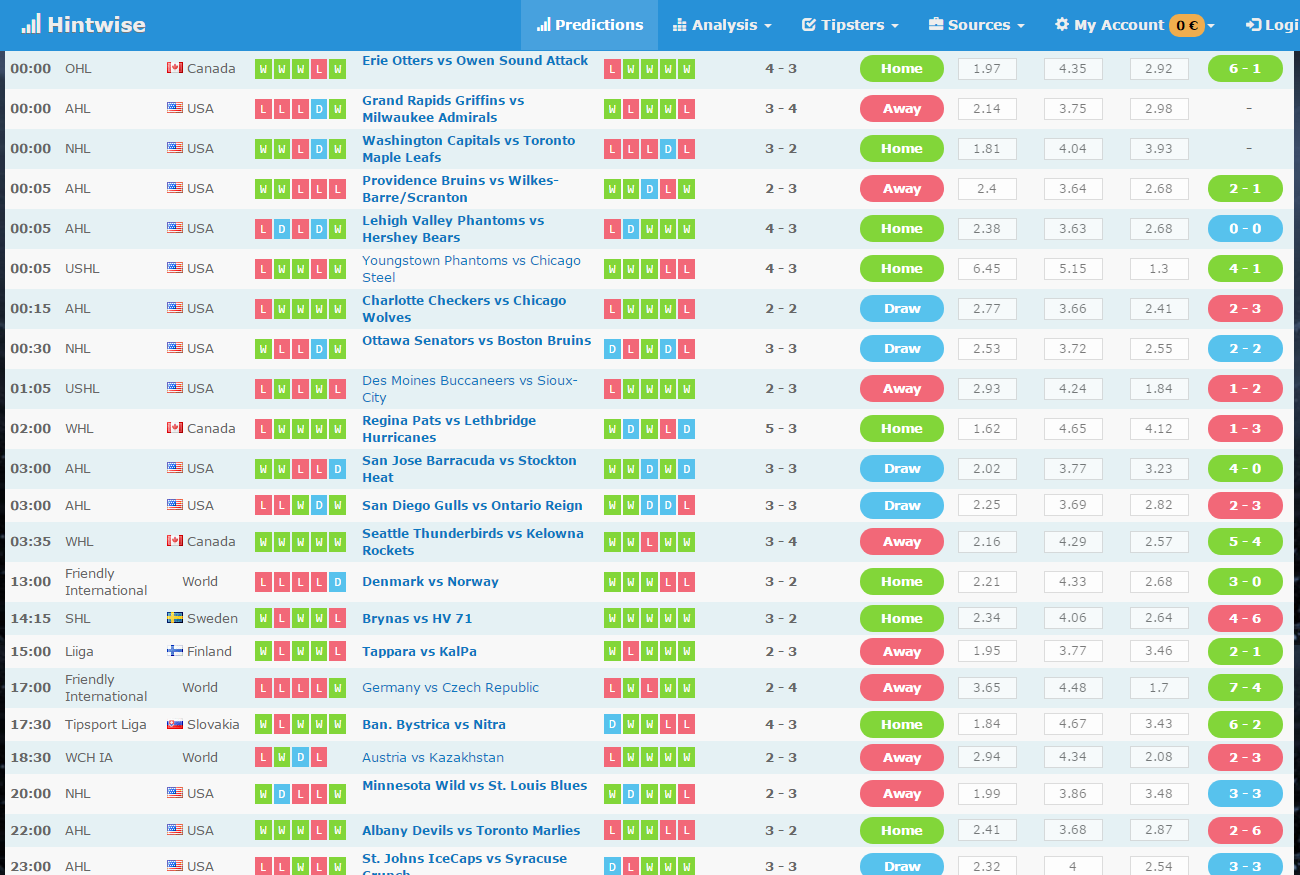Click Canada flag in Regina Pats row
Viewport: 1300px width, 875px height.
coord(175,428)
